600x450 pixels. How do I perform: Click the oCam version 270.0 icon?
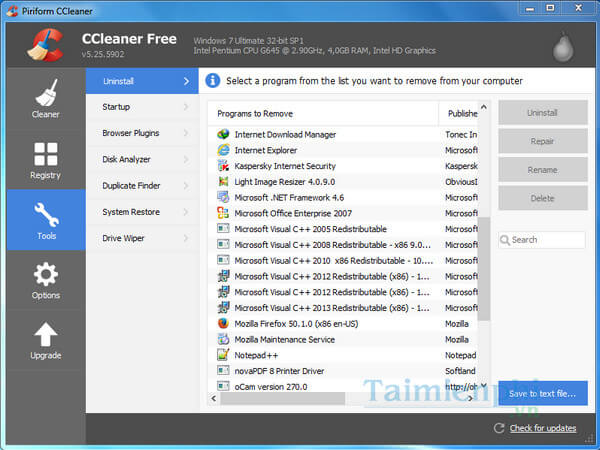(x=223, y=386)
